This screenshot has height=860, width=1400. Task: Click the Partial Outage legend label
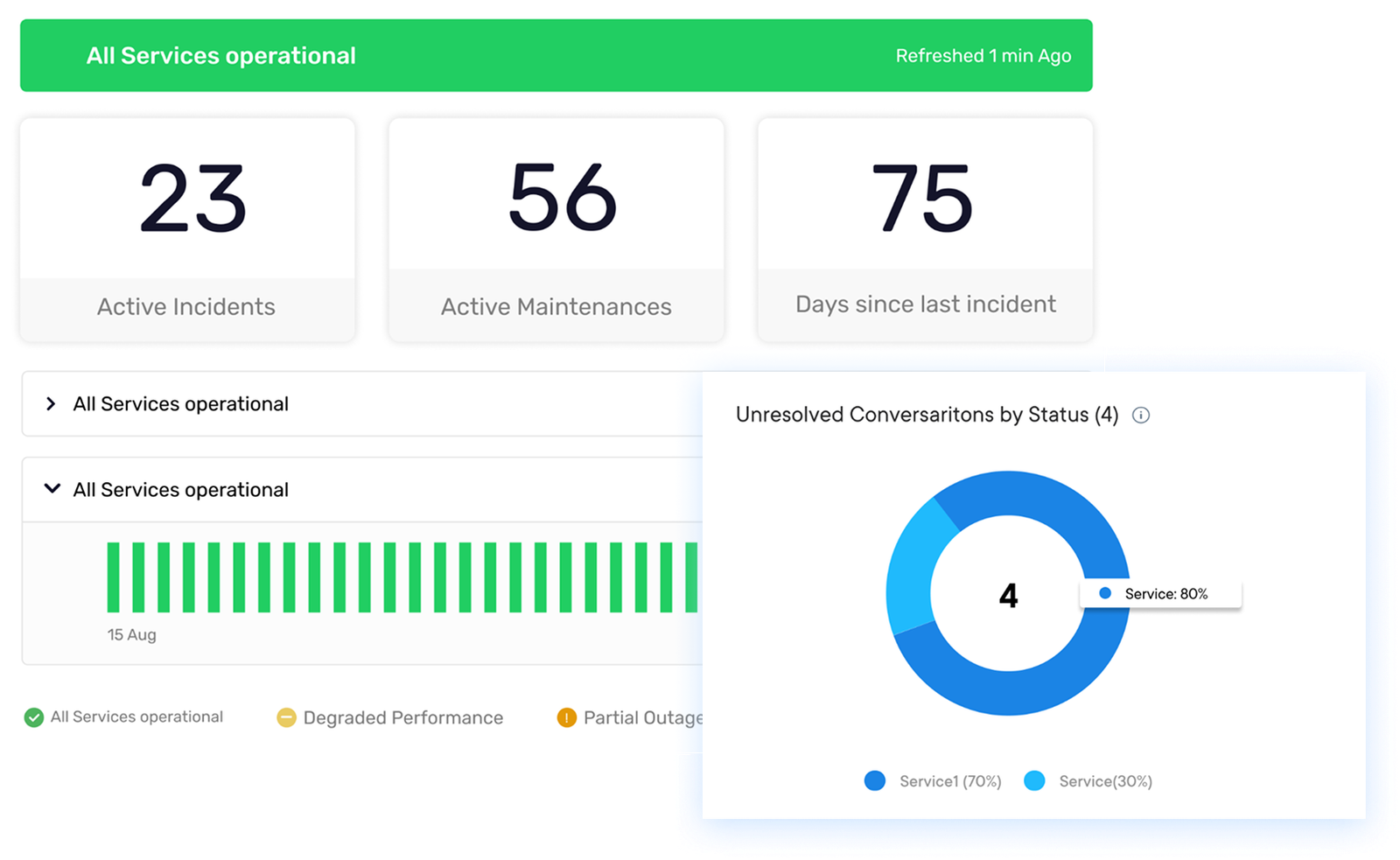pos(643,717)
